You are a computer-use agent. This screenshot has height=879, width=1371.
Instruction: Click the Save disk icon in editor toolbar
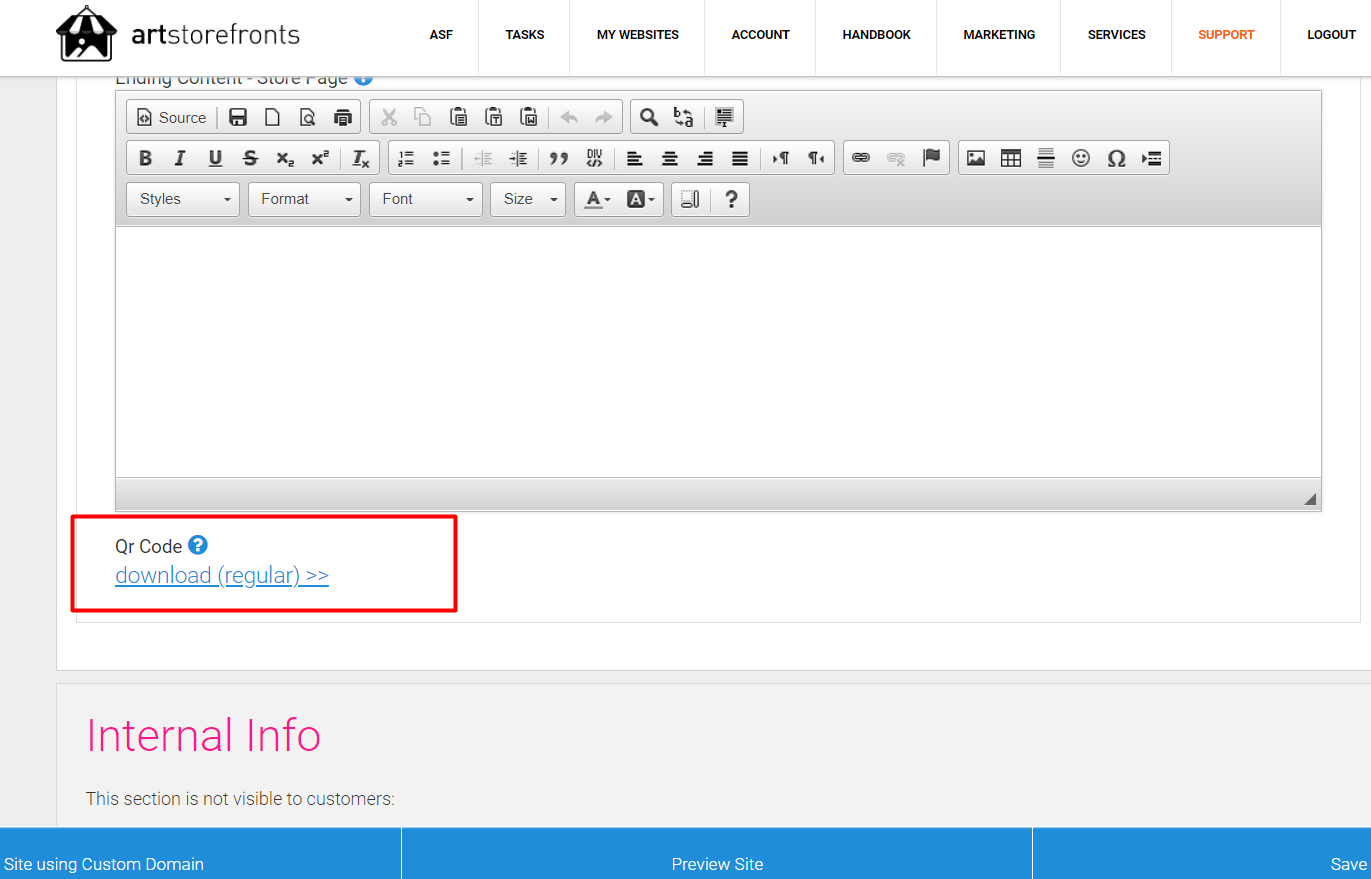click(238, 117)
